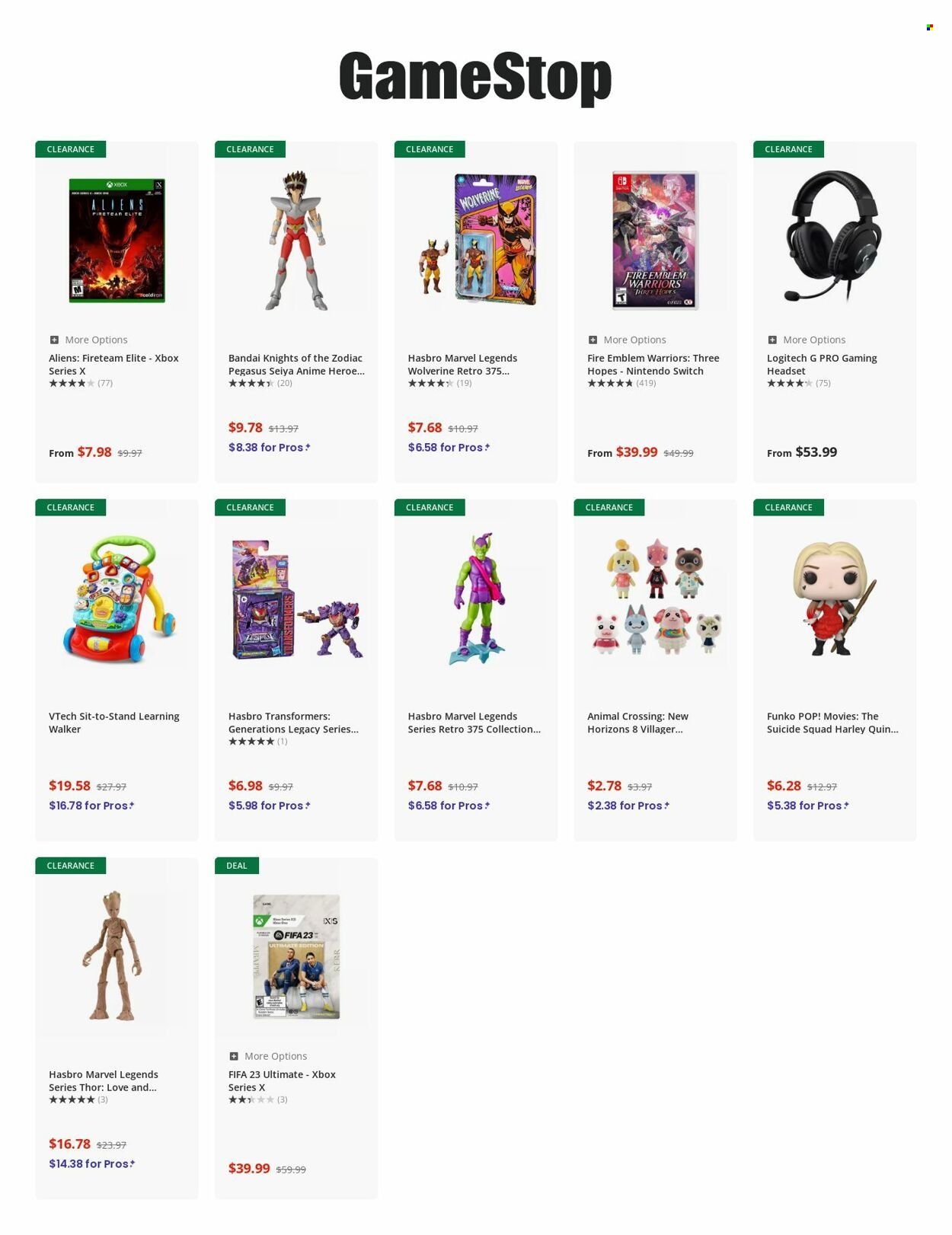
Task: Click plus icon next to FIFA 23 More Options
Action: coord(234,1056)
